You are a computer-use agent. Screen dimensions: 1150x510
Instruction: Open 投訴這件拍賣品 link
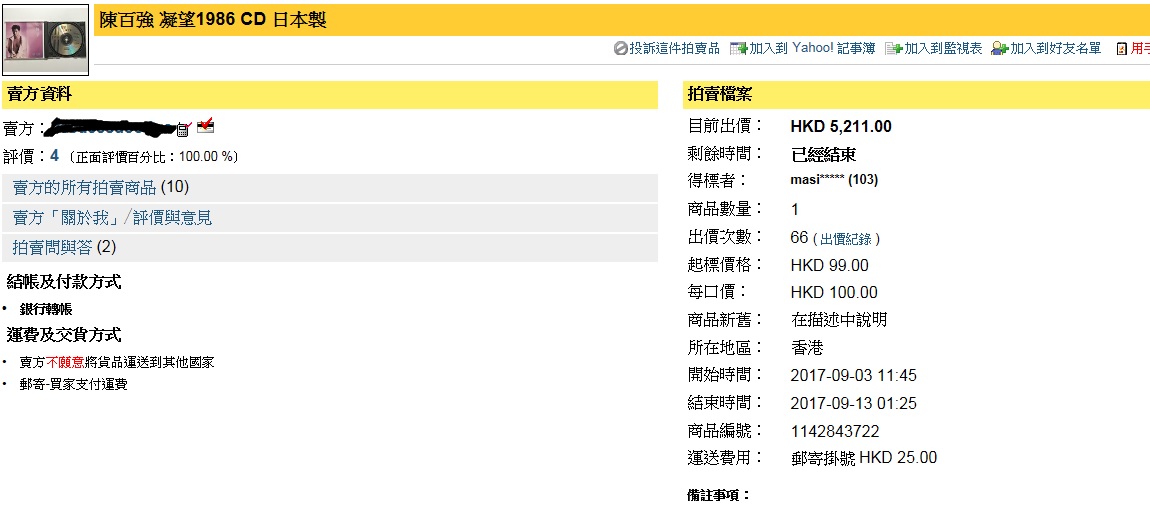(674, 48)
